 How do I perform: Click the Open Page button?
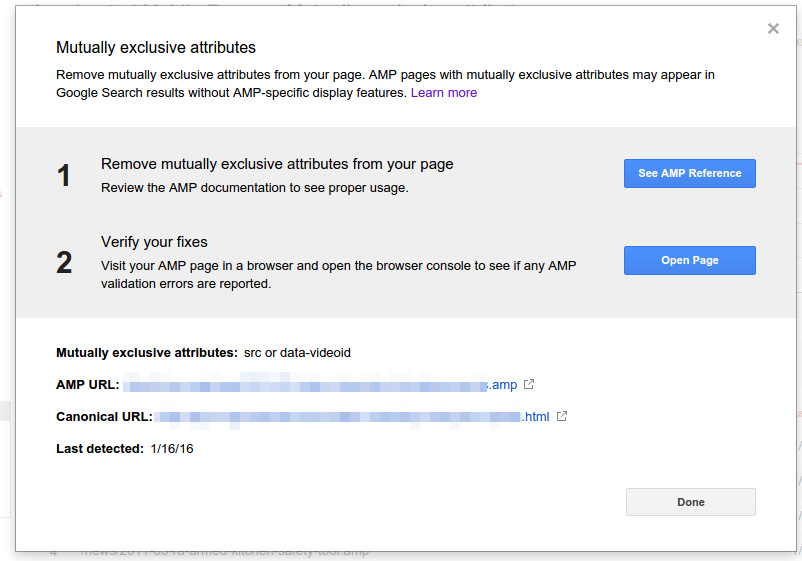(x=689, y=260)
